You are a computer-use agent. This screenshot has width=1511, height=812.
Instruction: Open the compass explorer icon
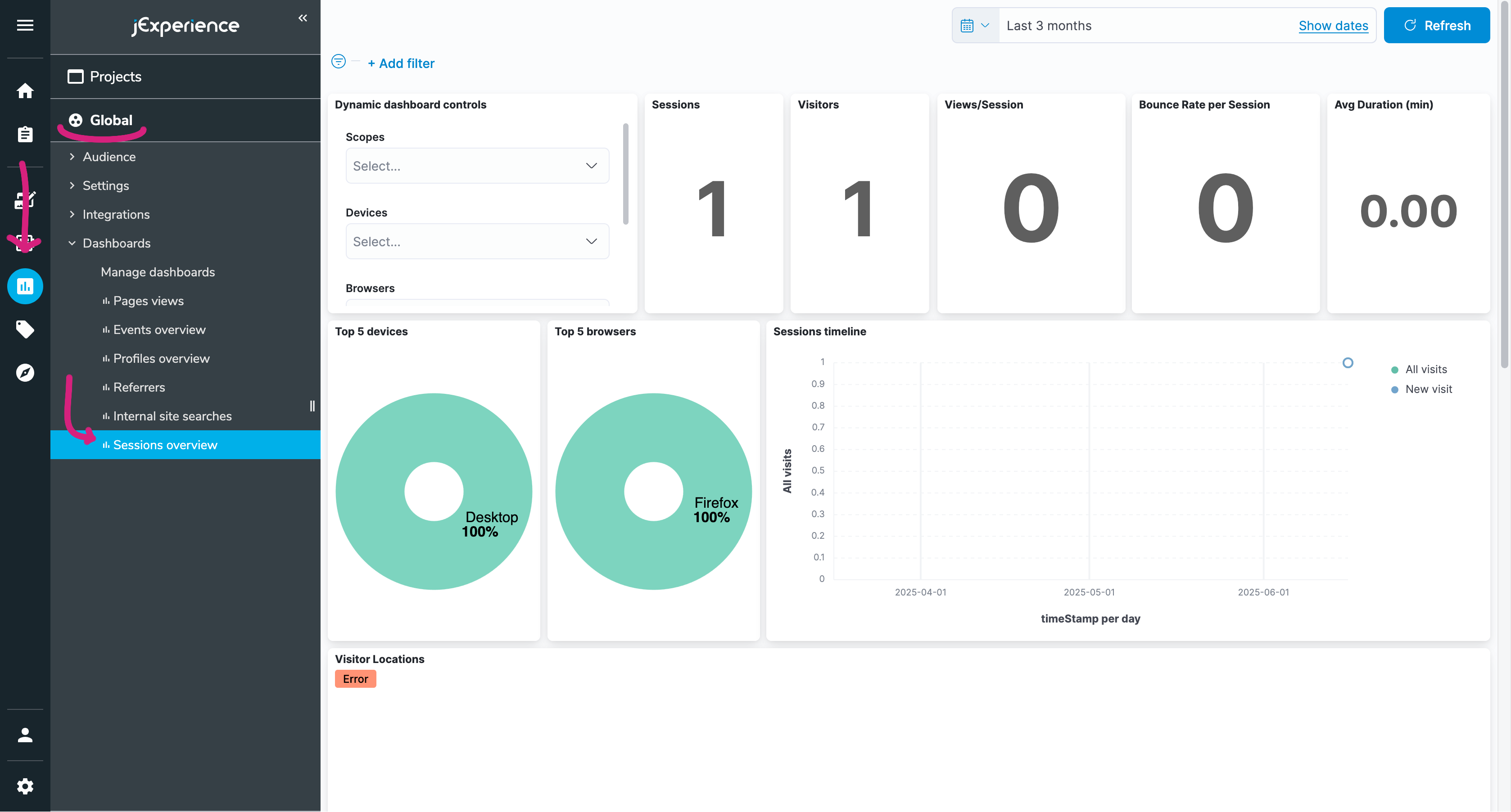click(x=25, y=373)
